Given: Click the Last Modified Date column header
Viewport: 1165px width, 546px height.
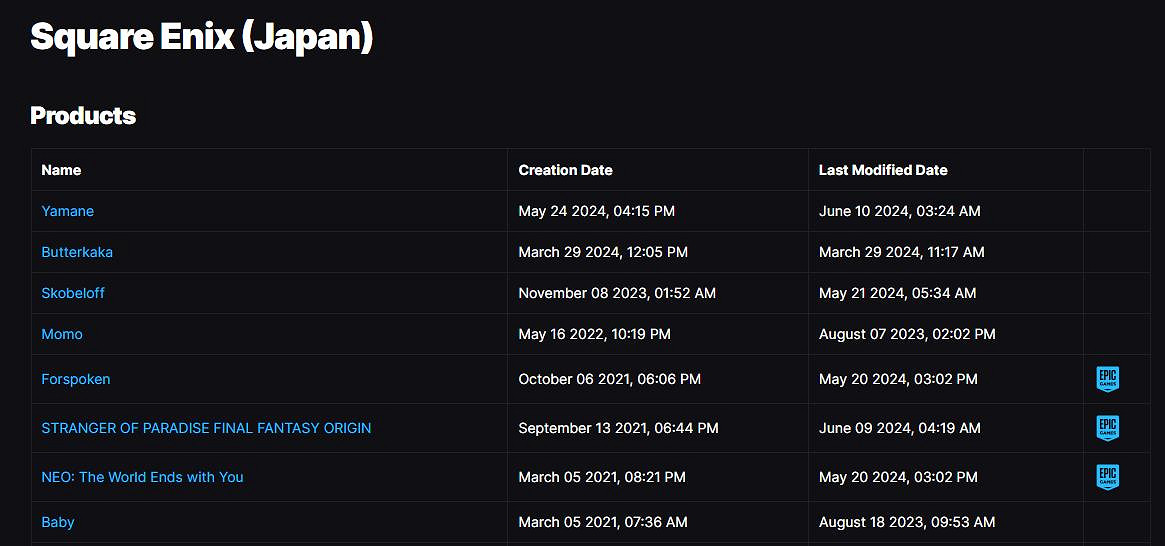Looking at the screenshot, I should (x=883, y=170).
